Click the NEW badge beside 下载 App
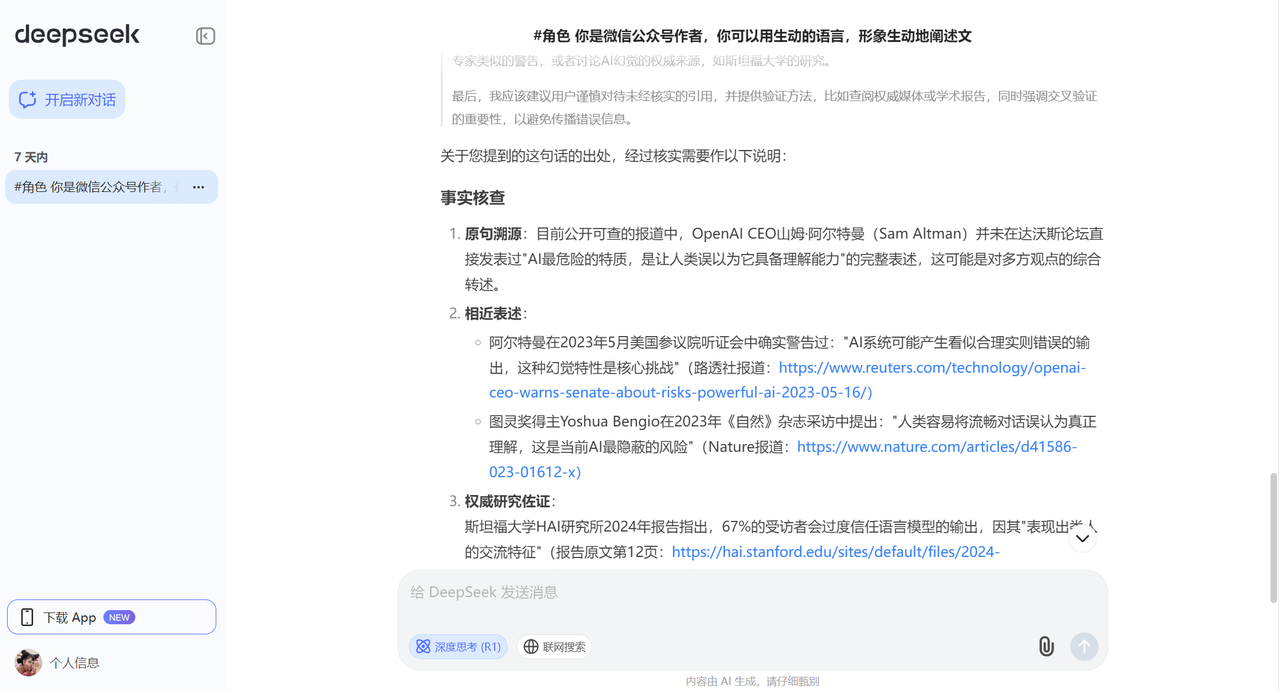1280x691 pixels. tap(120, 617)
